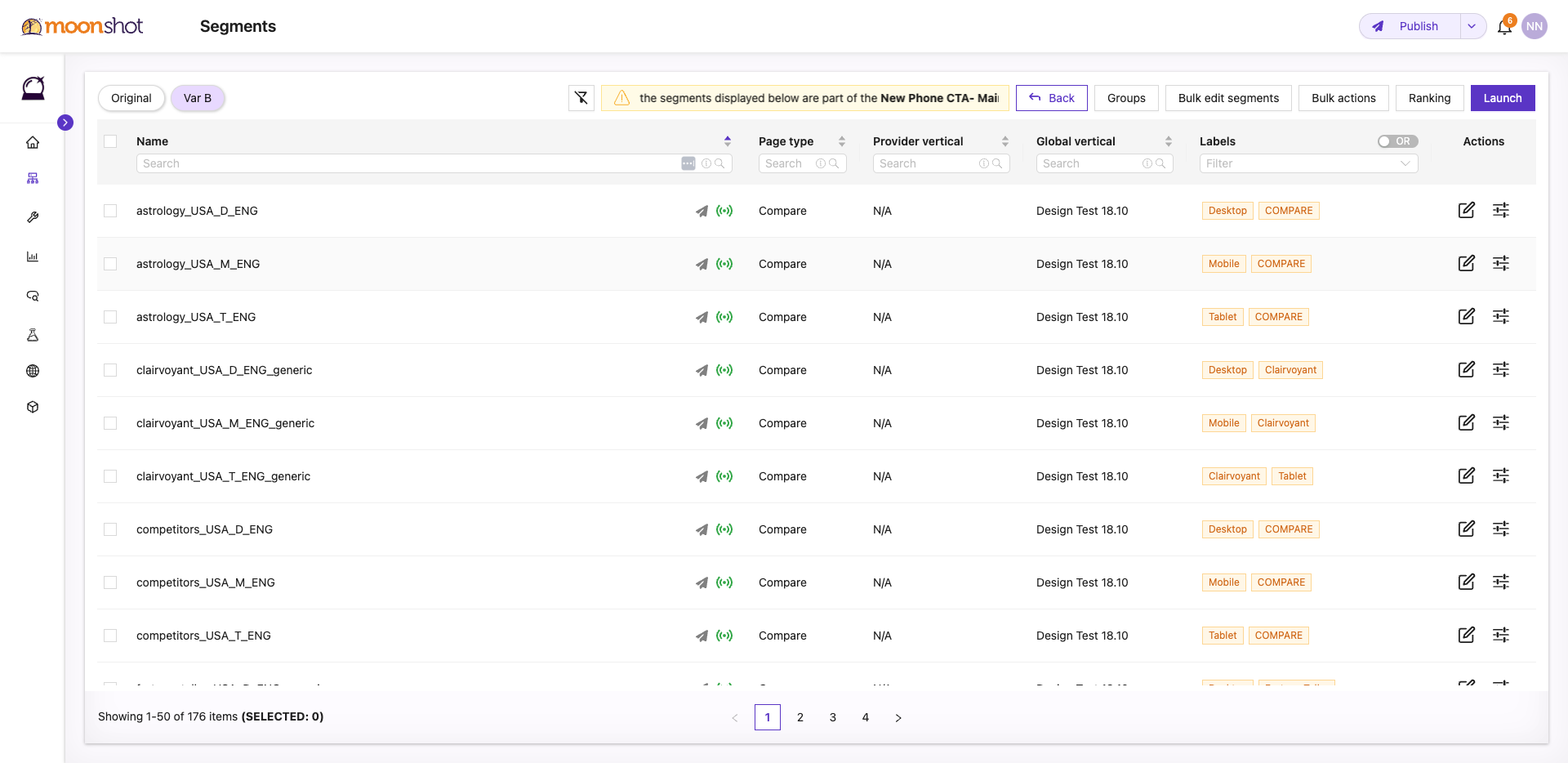Open the notifications bell
The height and width of the screenshot is (763, 1568).
(1504, 27)
